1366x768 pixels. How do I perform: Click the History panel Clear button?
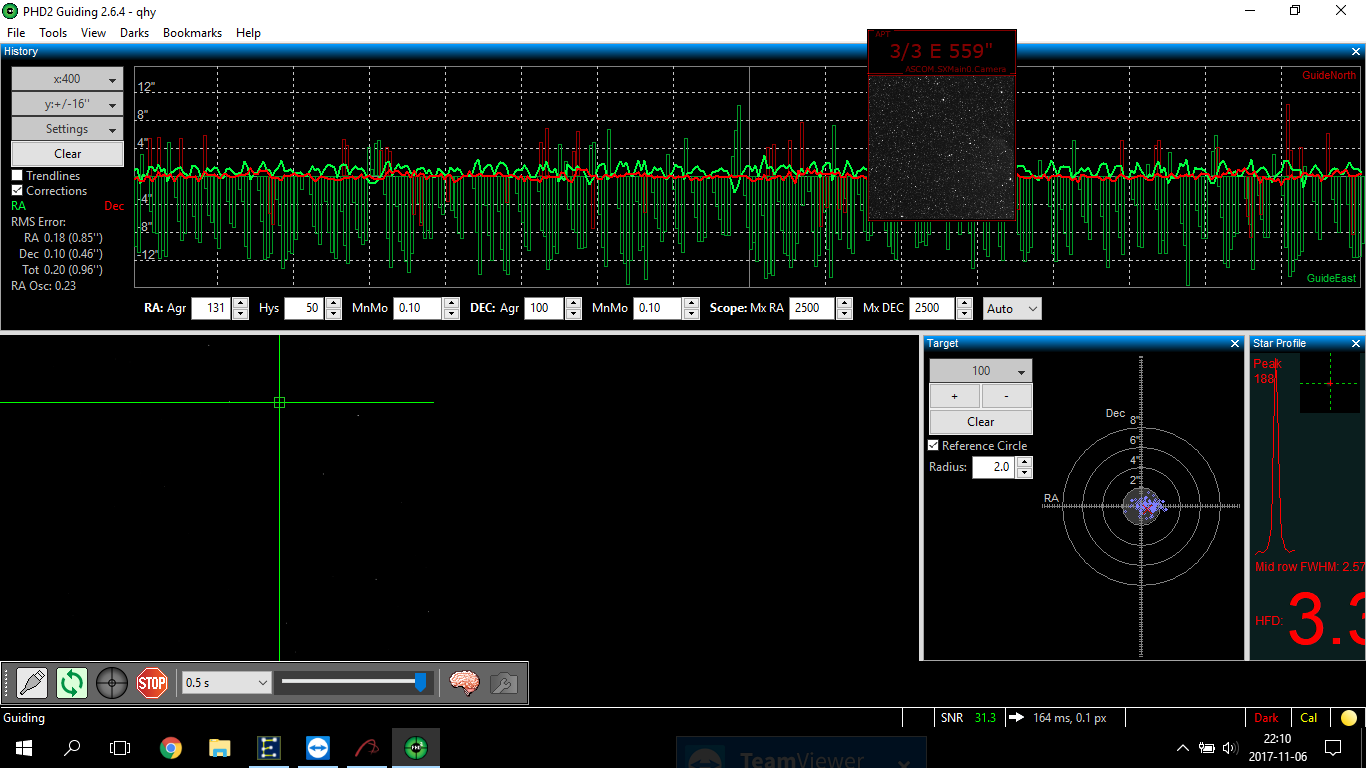click(x=67, y=154)
